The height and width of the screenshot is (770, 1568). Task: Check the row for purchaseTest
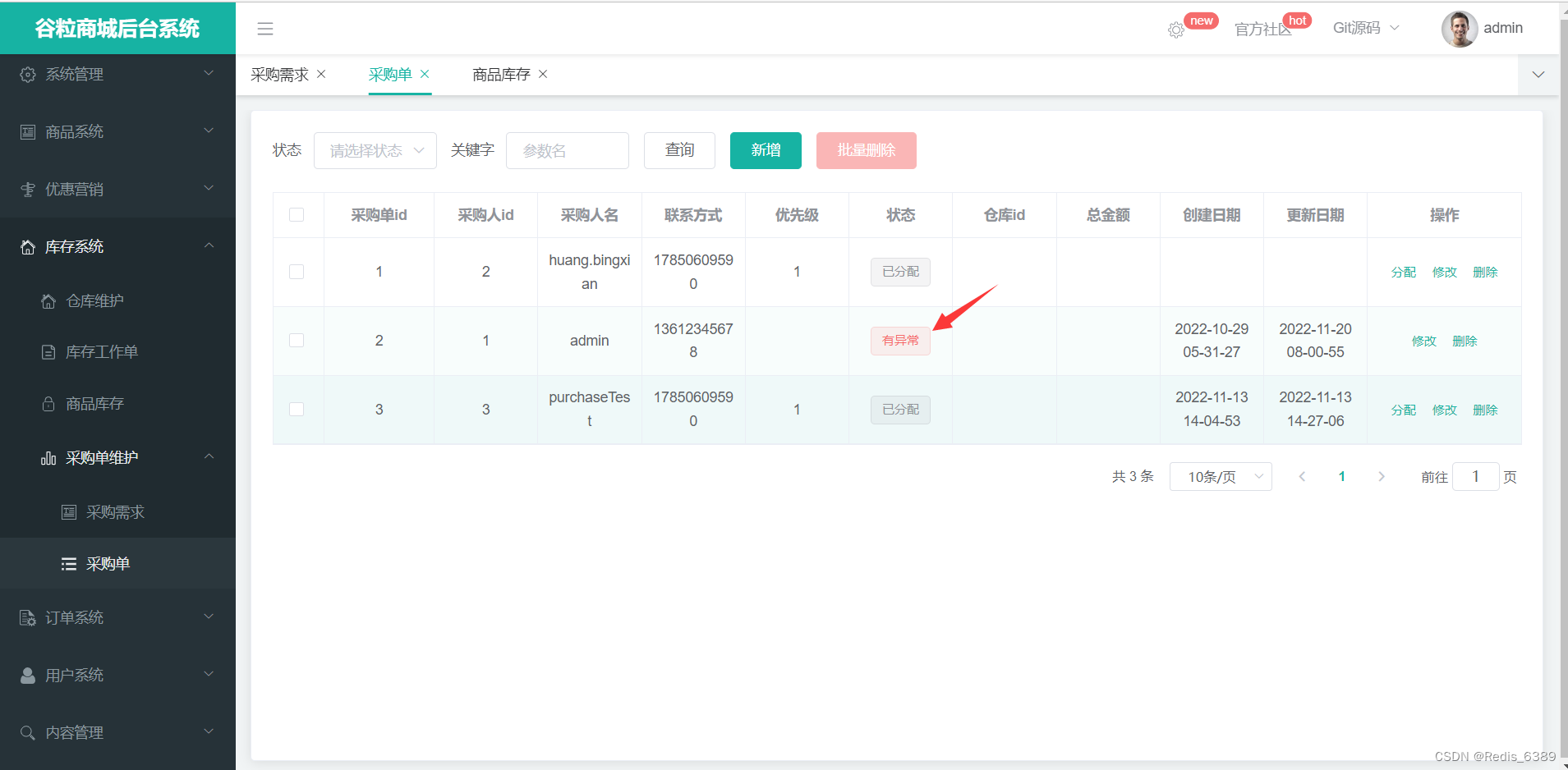click(297, 410)
